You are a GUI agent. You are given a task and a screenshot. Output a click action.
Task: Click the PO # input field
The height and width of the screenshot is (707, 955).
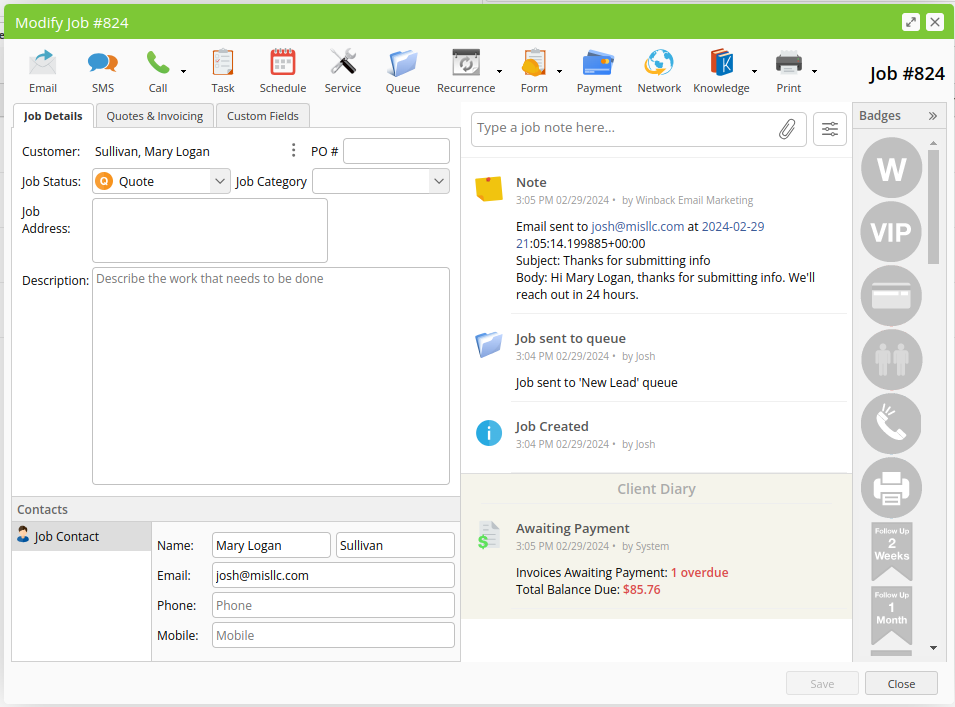pyautogui.click(x=396, y=151)
